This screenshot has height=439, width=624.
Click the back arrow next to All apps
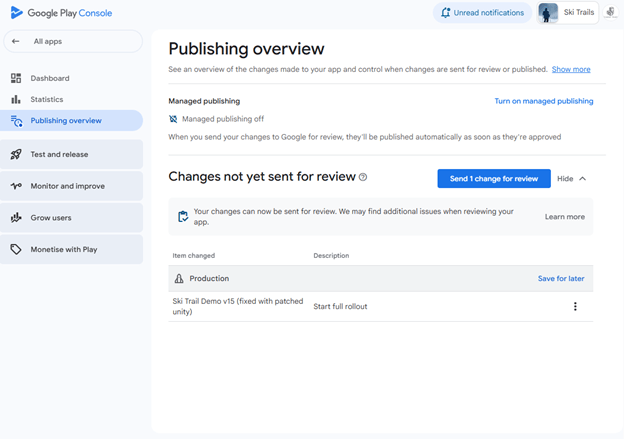pyautogui.click(x=16, y=41)
